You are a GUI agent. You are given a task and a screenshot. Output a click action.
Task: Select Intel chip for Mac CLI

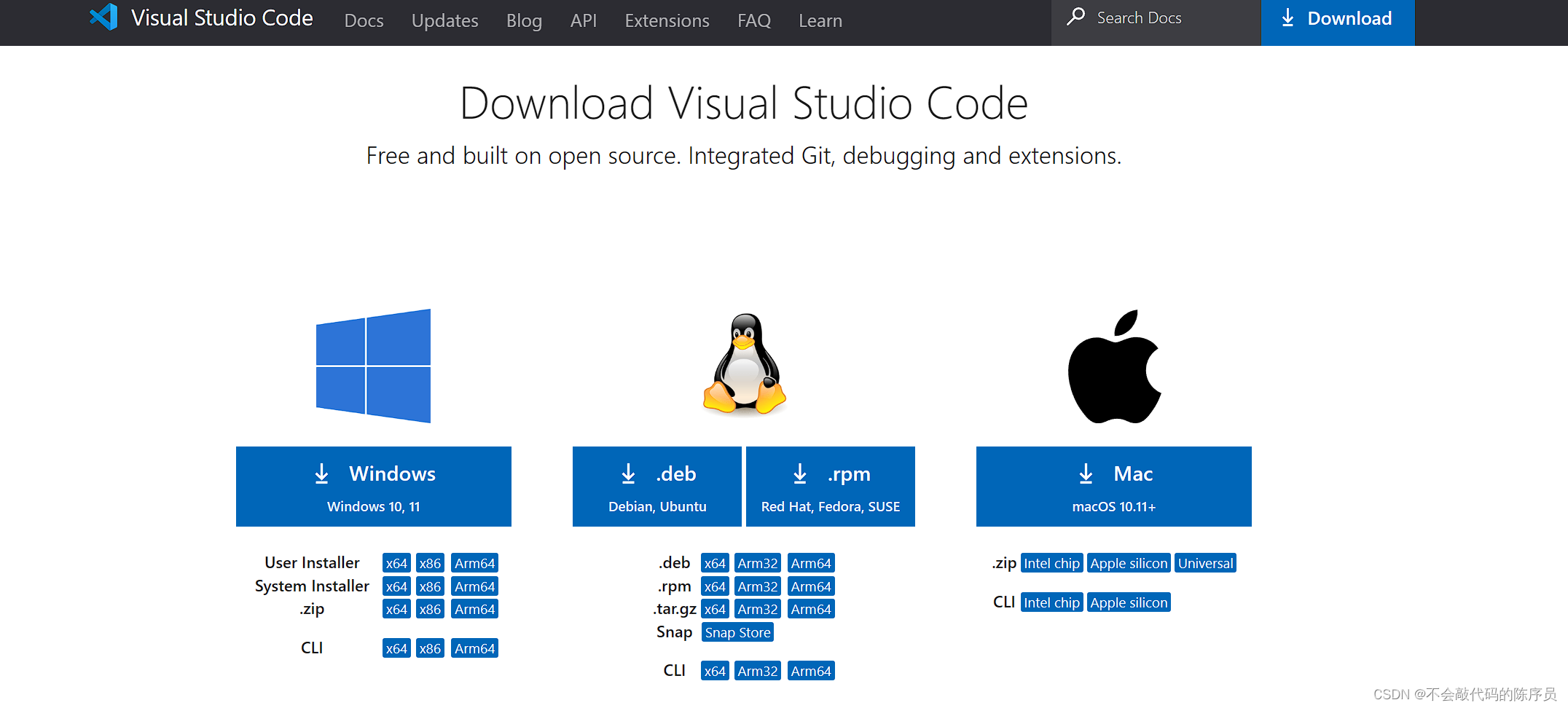click(1051, 602)
